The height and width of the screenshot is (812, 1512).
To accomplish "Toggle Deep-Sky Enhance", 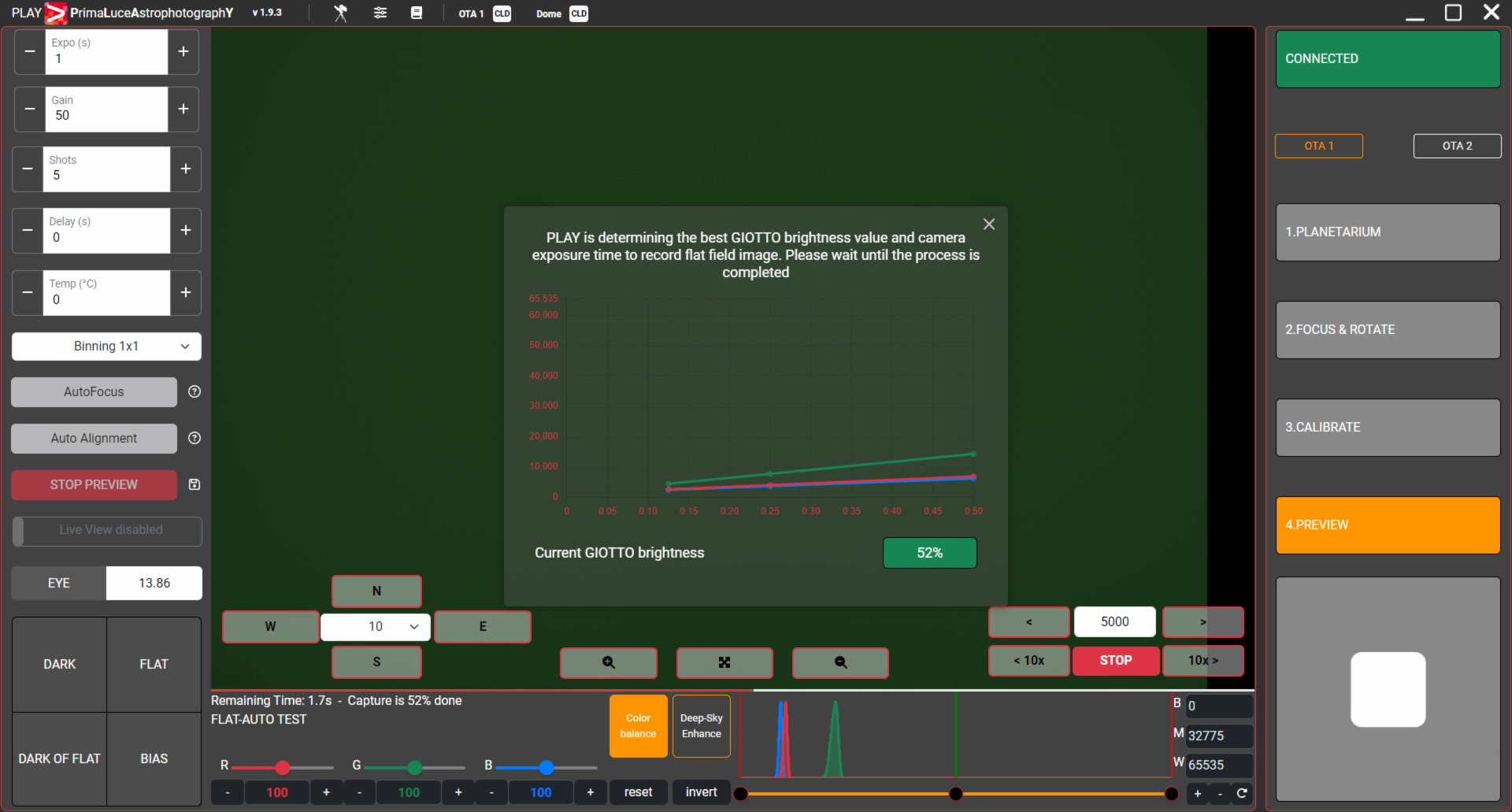I will pyautogui.click(x=701, y=726).
